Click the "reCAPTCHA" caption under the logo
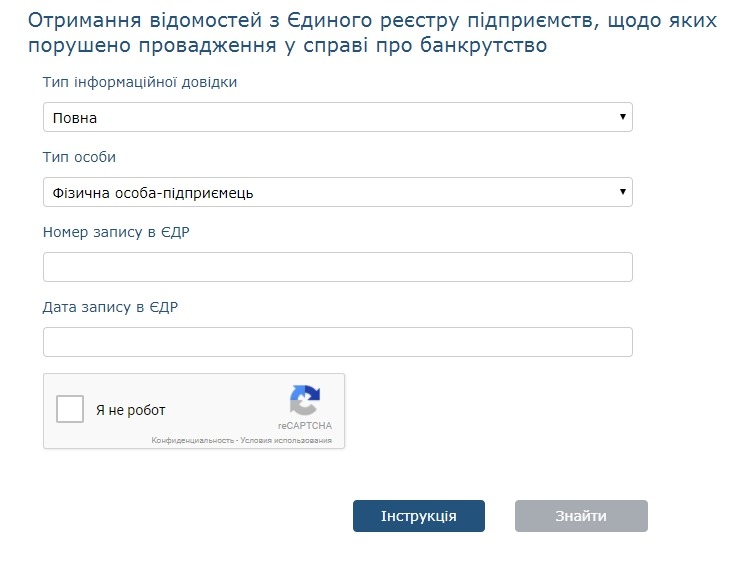Viewport: 738px width, 575px height. click(x=305, y=425)
